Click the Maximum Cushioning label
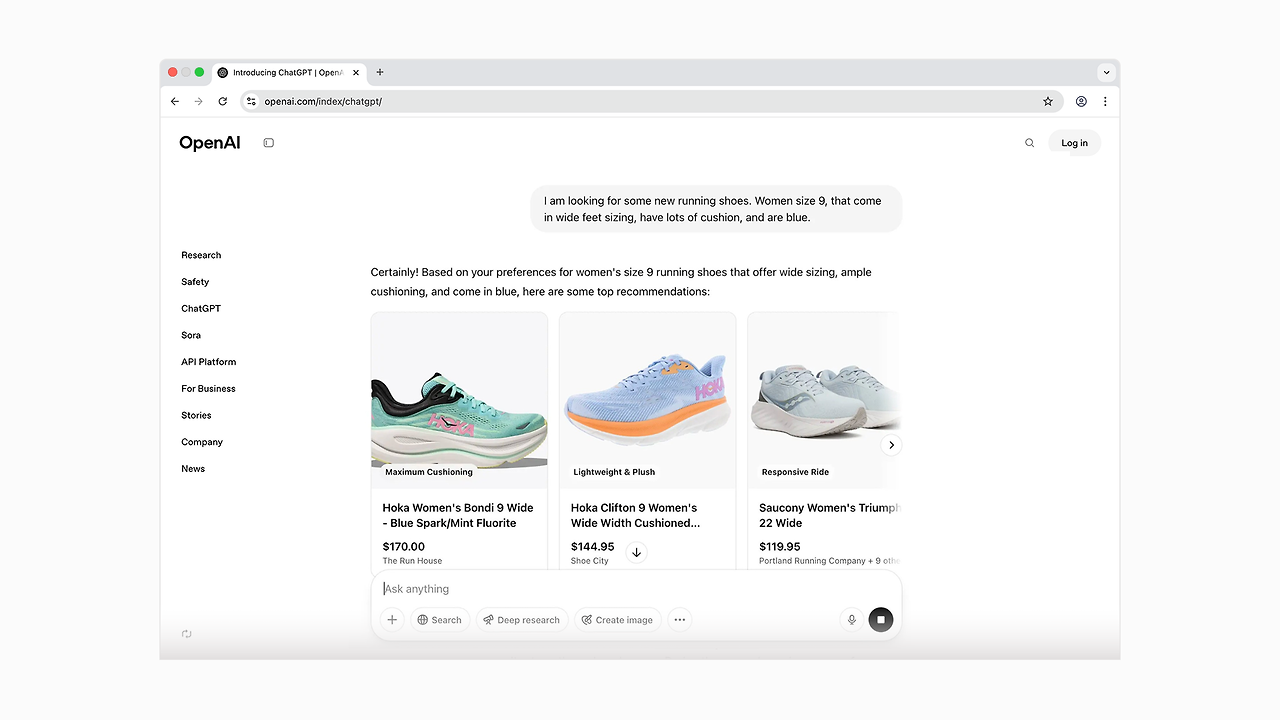The image size is (1280, 720). (429, 472)
